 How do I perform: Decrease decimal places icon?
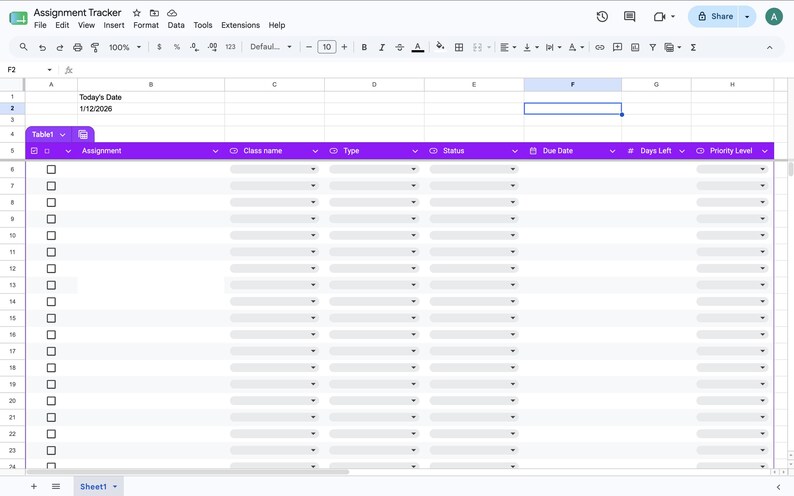pyautogui.click(x=194, y=47)
